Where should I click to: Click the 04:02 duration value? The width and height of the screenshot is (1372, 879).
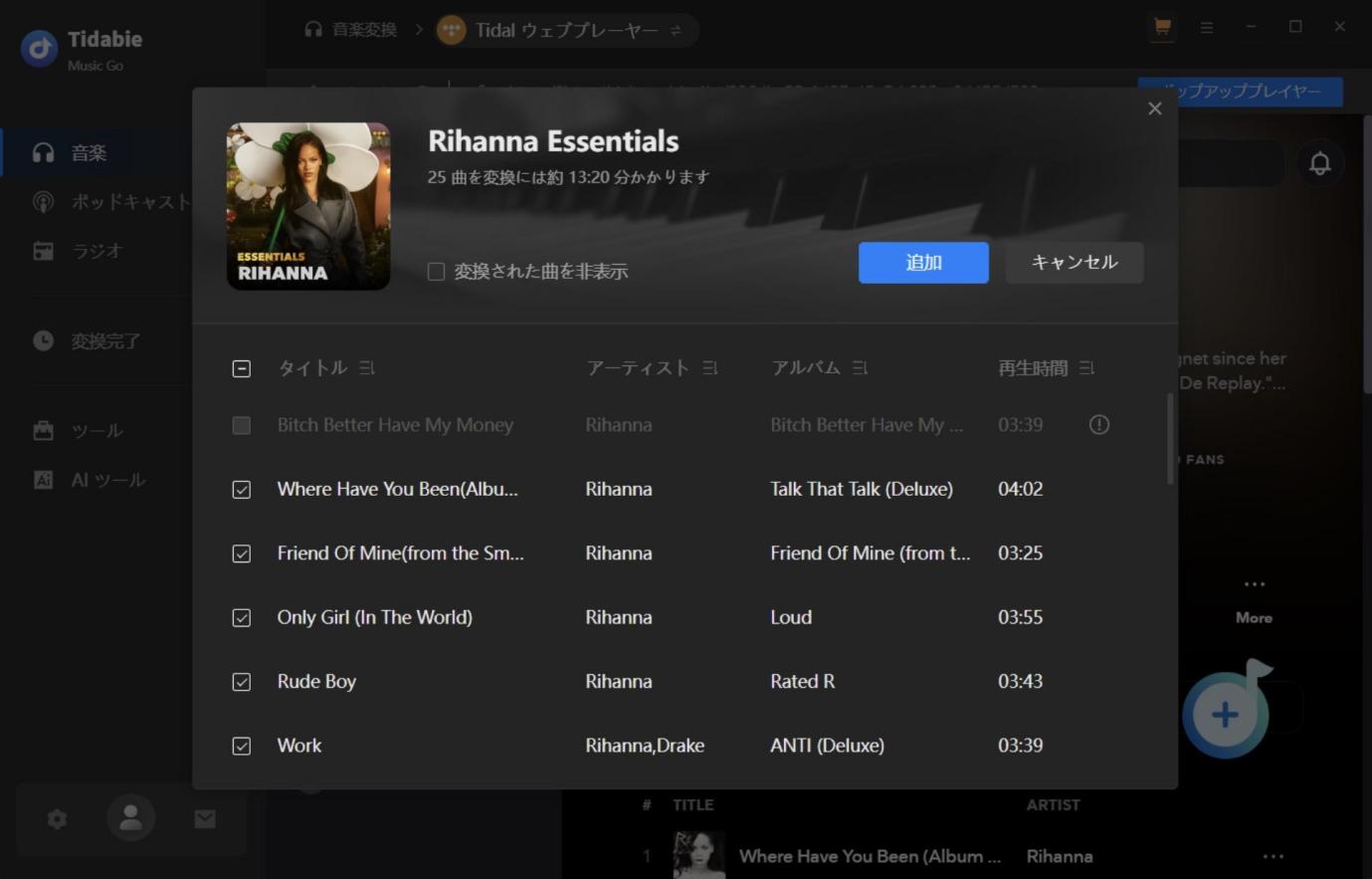click(1020, 489)
